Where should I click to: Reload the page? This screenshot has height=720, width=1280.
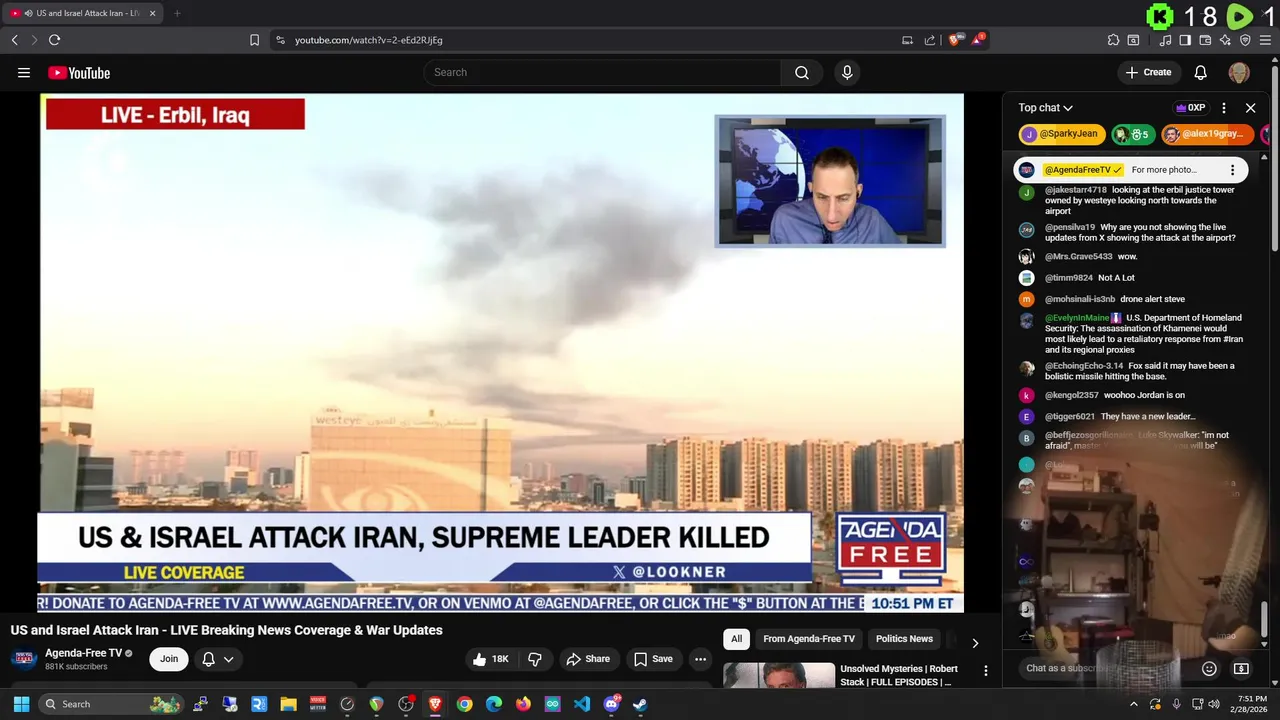pyautogui.click(x=54, y=40)
